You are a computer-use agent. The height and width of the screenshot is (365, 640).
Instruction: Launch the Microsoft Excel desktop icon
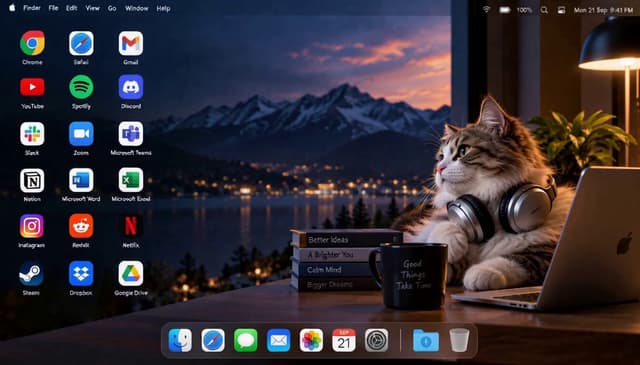pyautogui.click(x=131, y=180)
